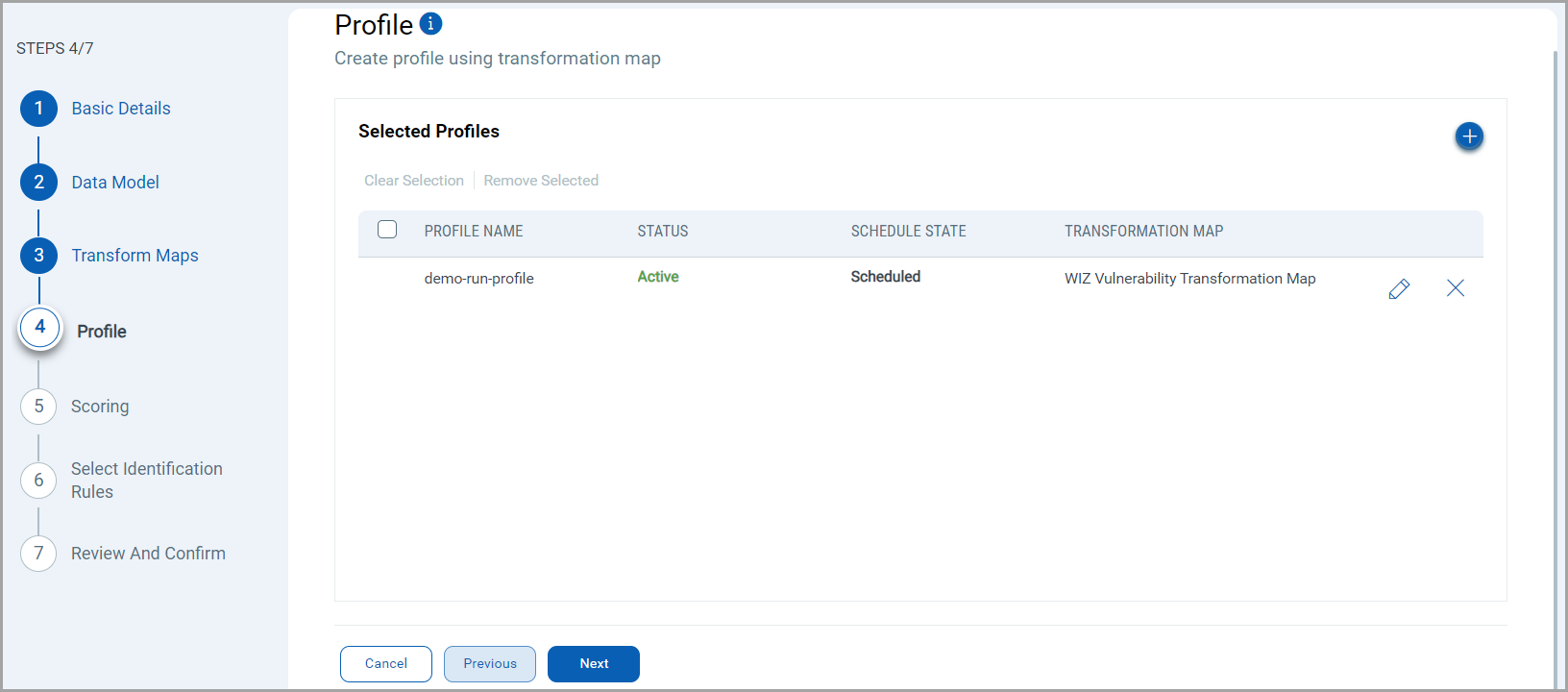Open the Data Model step
This screenshot has width=1568, height=692.
[115, 183]
